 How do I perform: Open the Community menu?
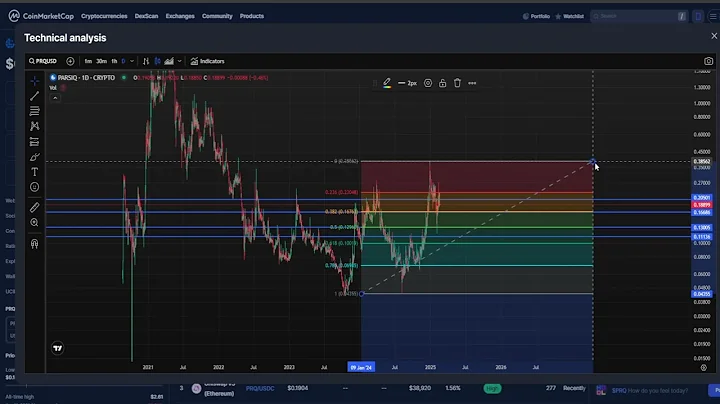217,16
